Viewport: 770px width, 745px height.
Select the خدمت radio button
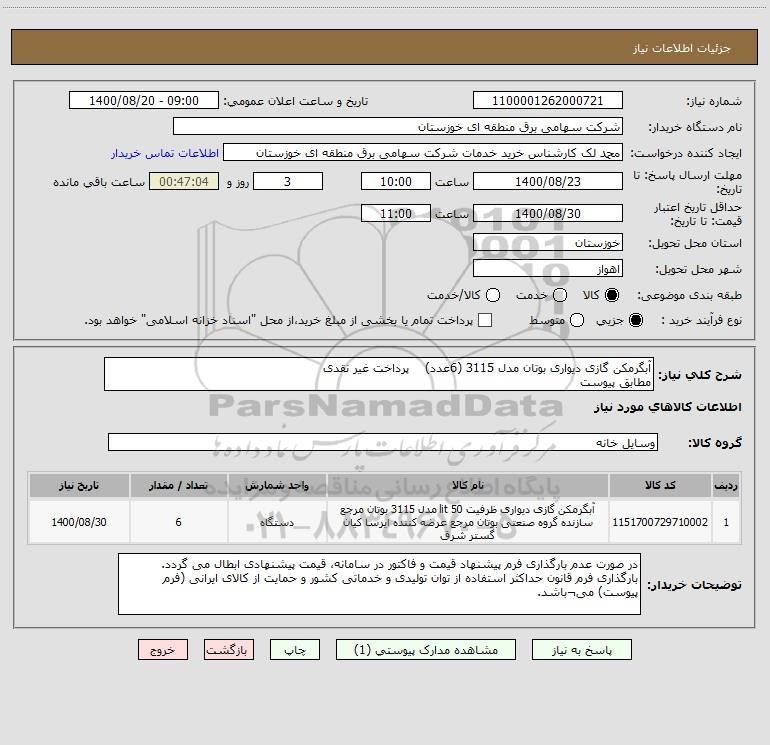560,295
